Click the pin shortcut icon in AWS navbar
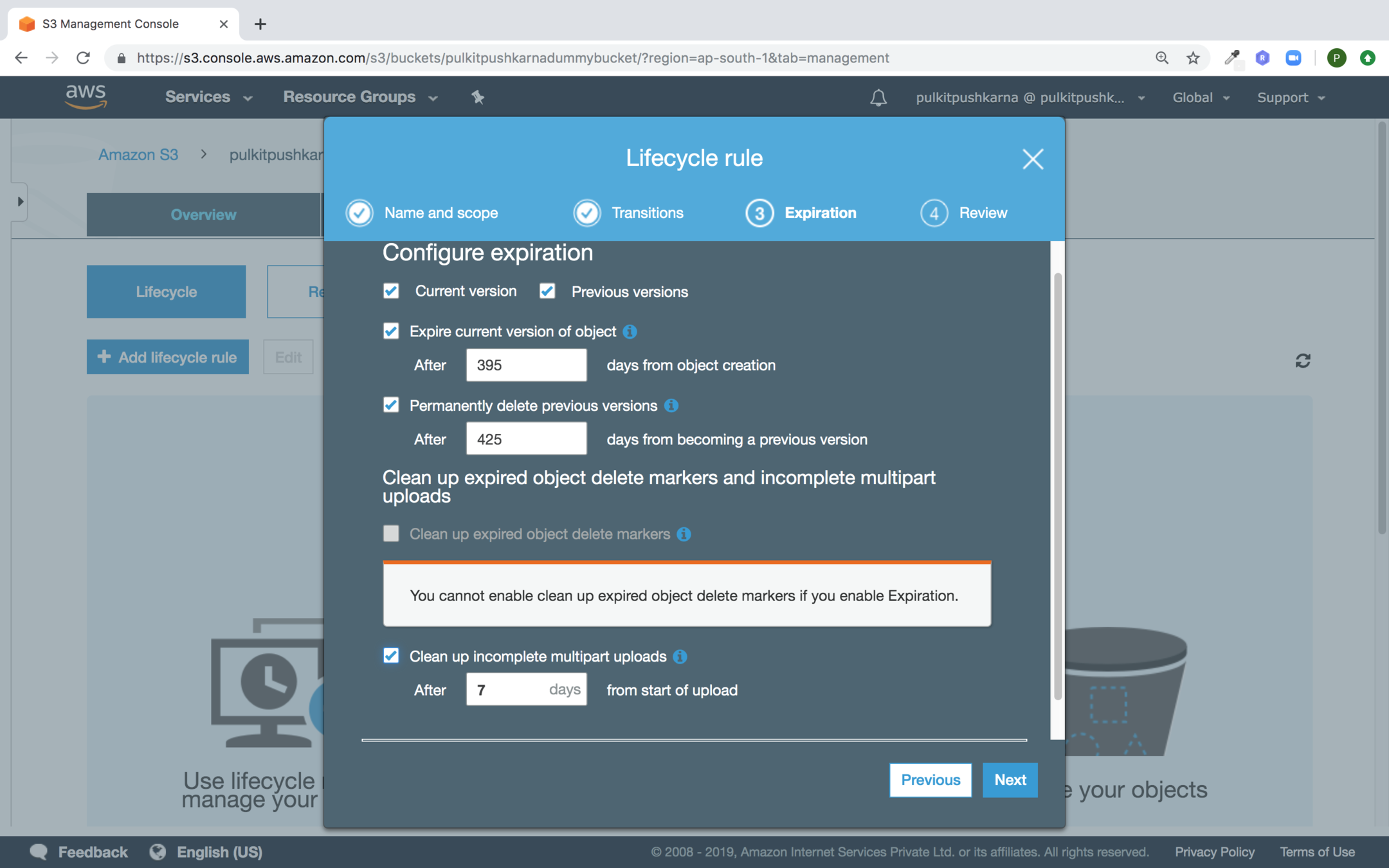Image resolution: width=1389 pixels, height=868 pixels. coord(477,97)
